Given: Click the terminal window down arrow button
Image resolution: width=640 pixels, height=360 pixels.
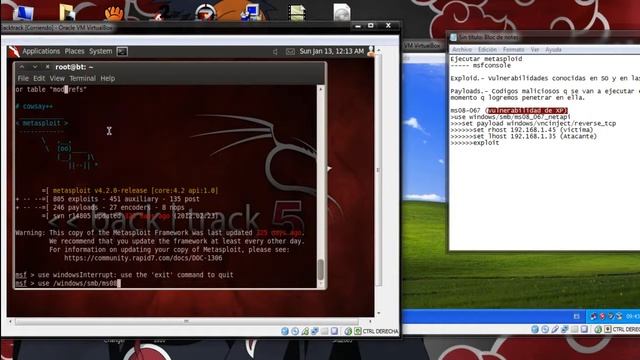Looking at the screenshot, I should [35, 67].
